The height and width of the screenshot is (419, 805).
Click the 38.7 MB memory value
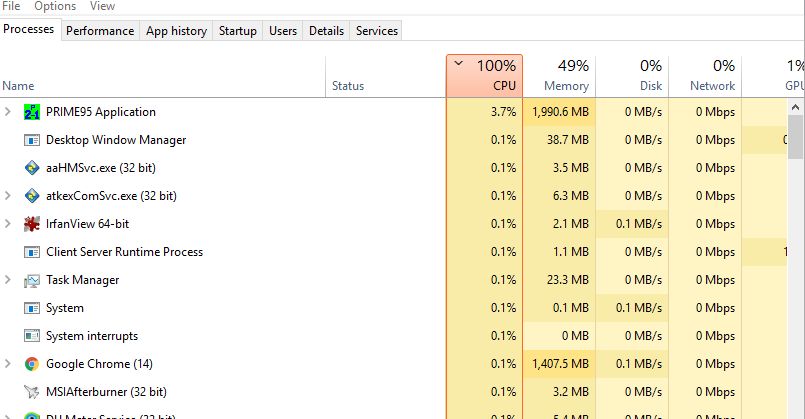point(567,140)
